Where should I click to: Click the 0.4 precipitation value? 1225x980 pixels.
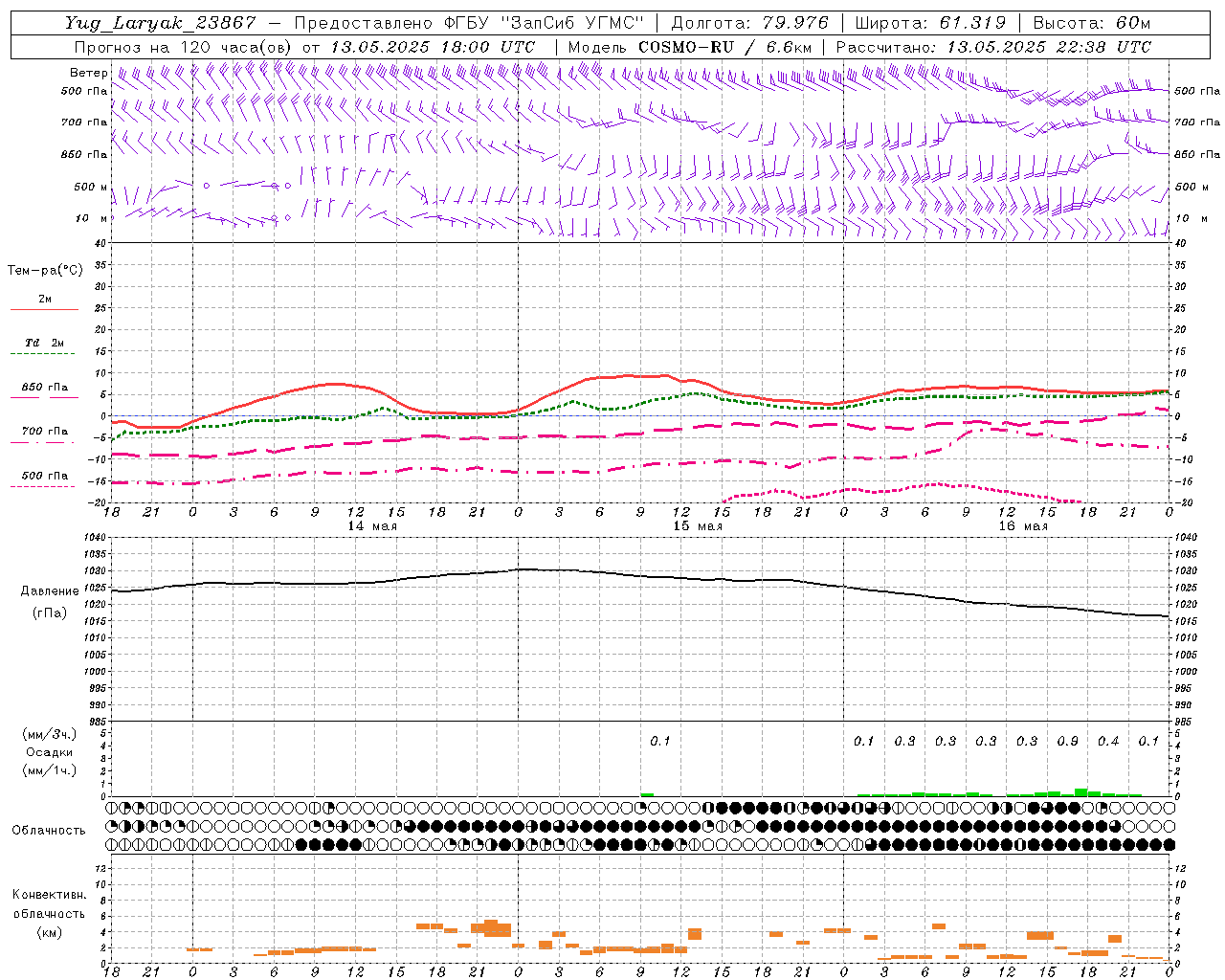pos(1108,742)
